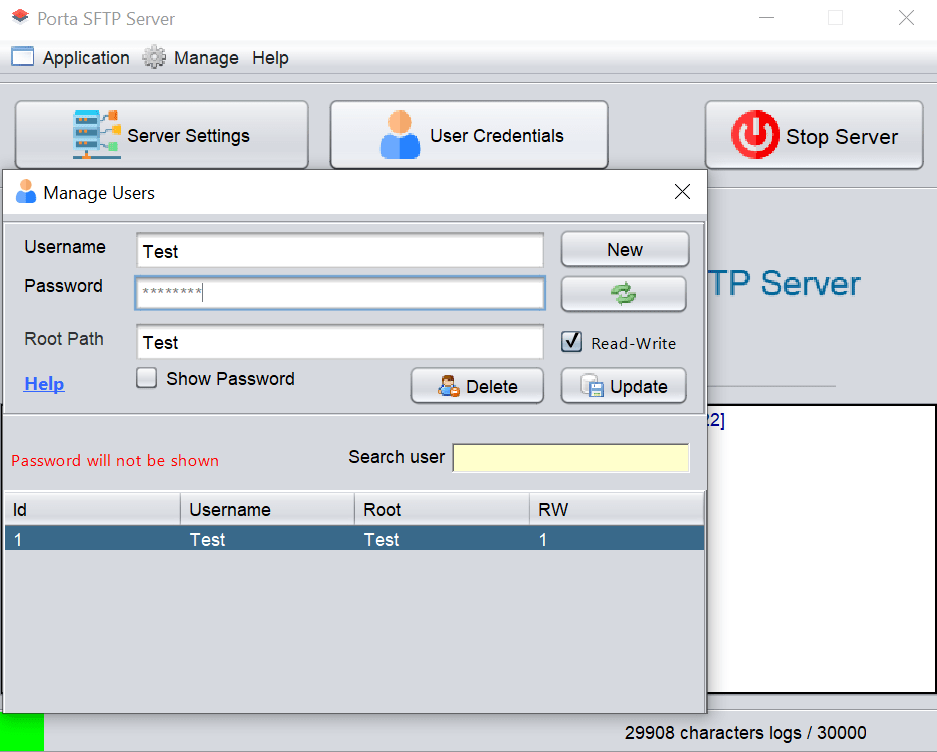Viewport: 937px width, 752px height.
Task: Close the Manage Users dialog
Action: point(682,192)
